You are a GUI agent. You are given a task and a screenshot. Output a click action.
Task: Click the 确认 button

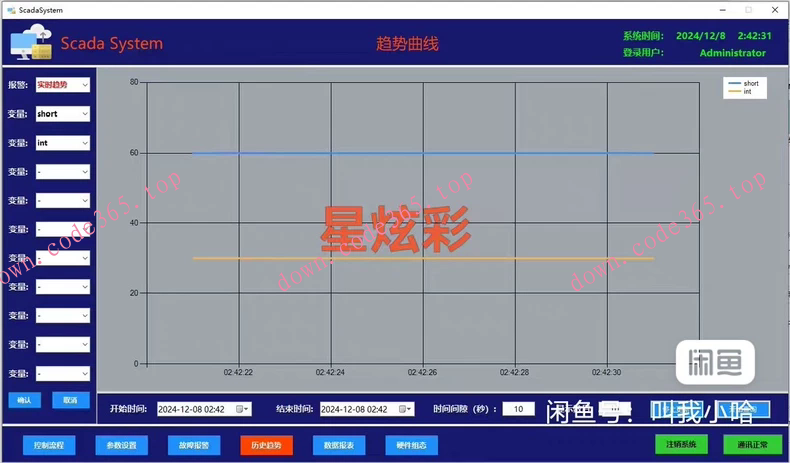[24, 400]
